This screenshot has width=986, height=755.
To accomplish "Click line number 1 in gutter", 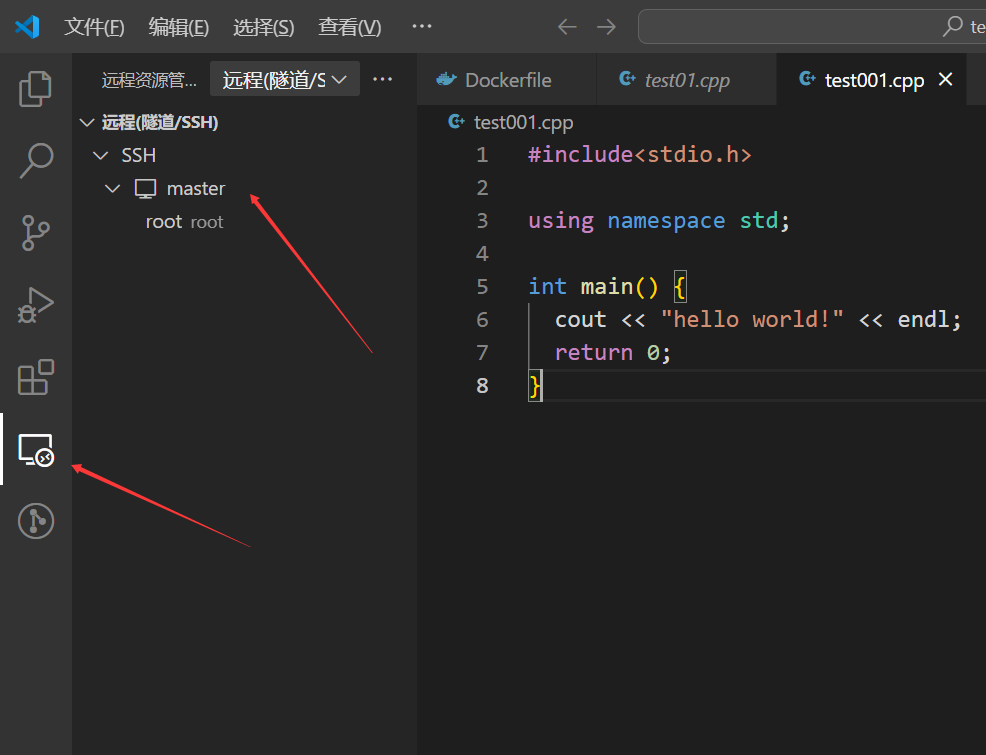I will pos(482,155).
